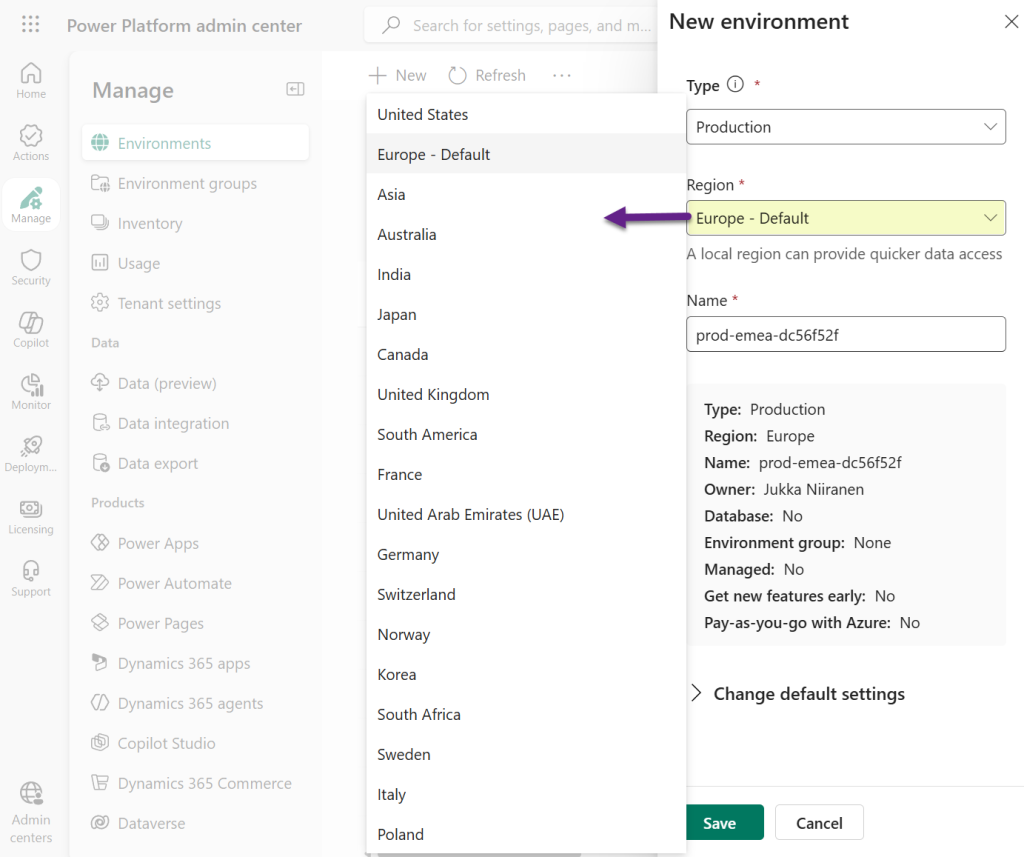Choose South America region option

point(526,434)
